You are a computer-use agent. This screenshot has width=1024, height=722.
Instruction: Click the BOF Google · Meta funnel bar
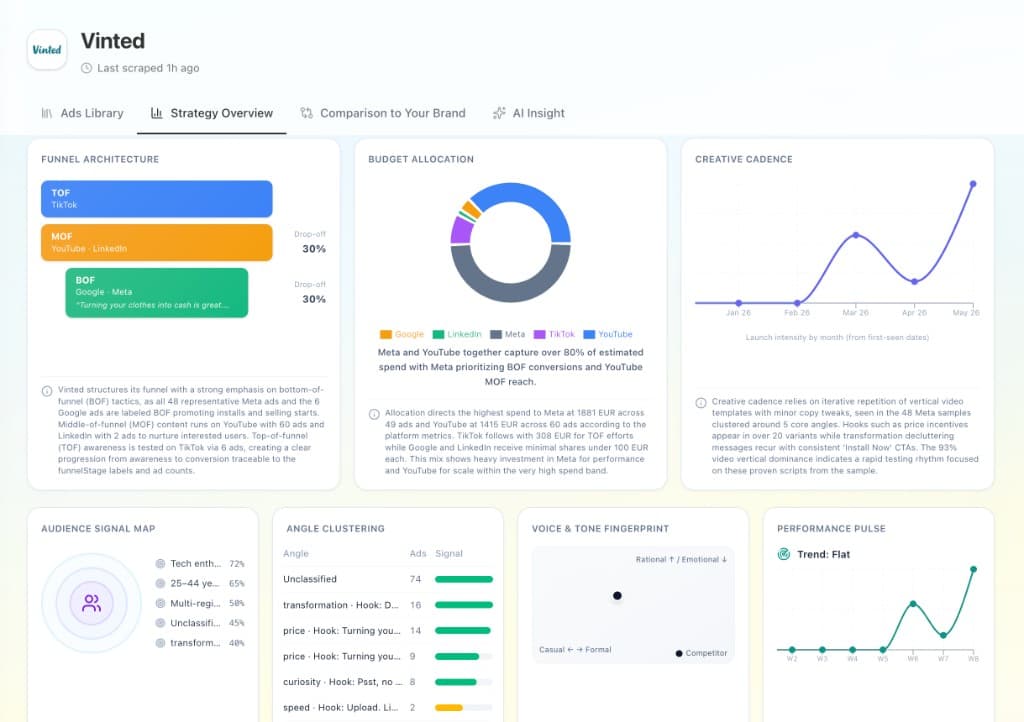[x=157, y=292]
